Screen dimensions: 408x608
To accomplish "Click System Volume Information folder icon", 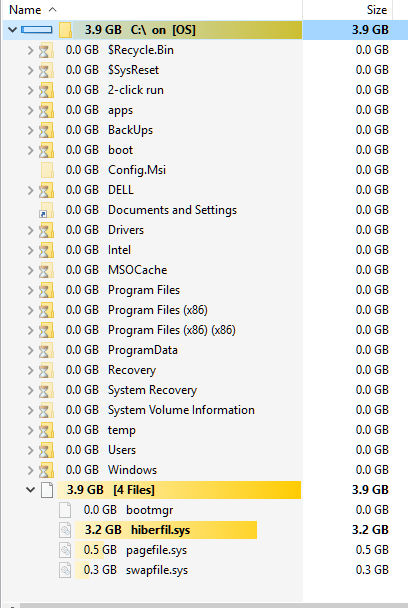I will pyautogui.click(x=46, y=410).
